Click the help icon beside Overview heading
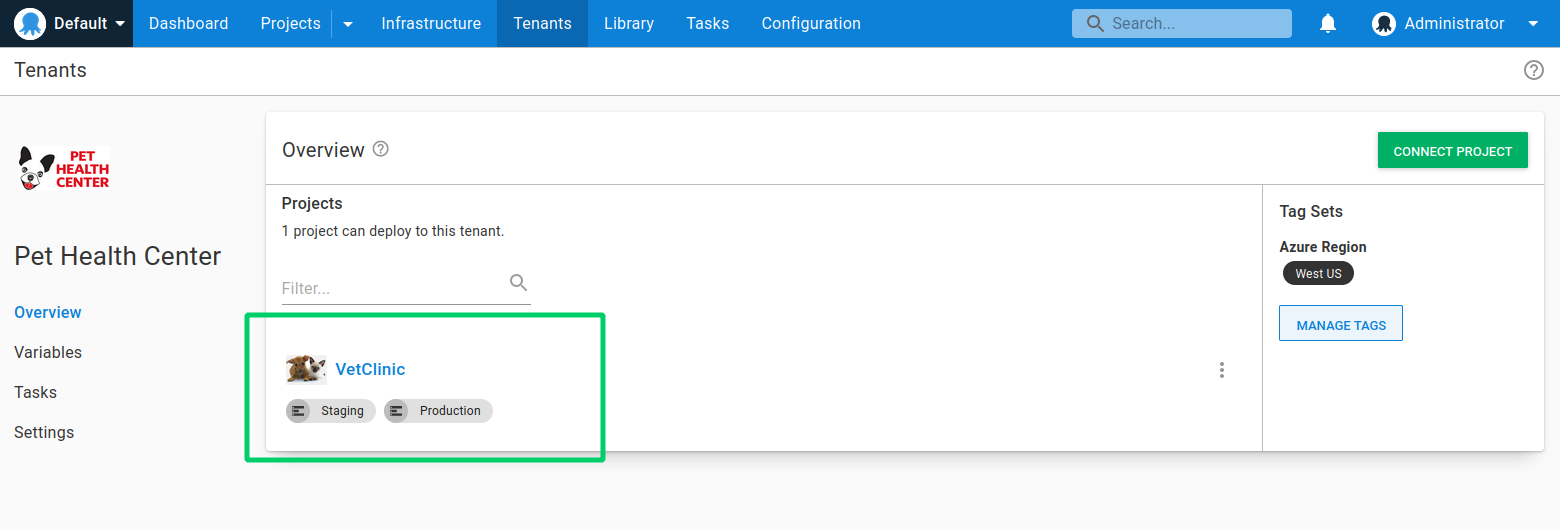Viewport: 1560px width, 530px height. tap(380, 149)
